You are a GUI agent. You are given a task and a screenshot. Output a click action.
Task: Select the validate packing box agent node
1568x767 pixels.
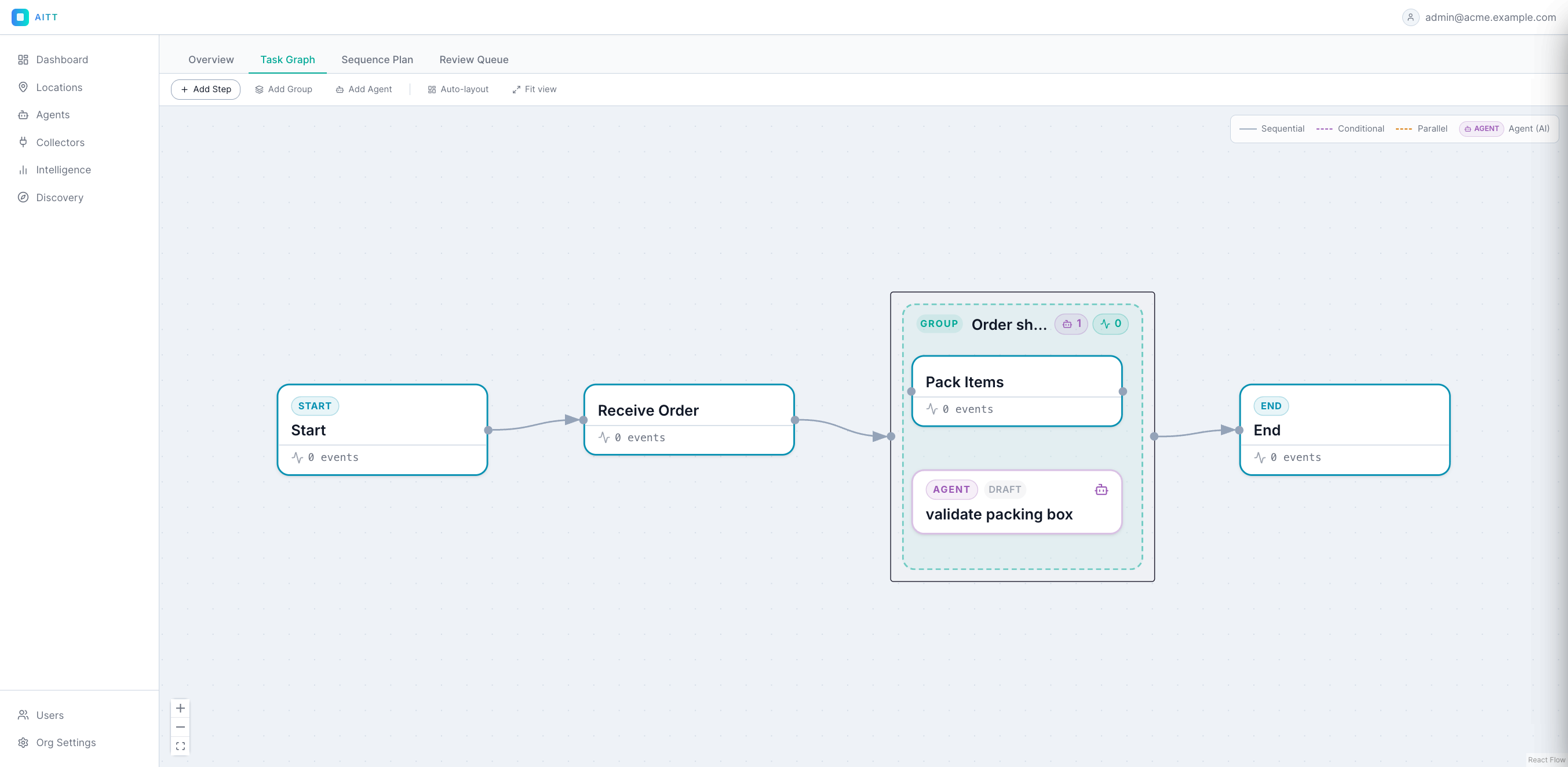pos(1016,502)
